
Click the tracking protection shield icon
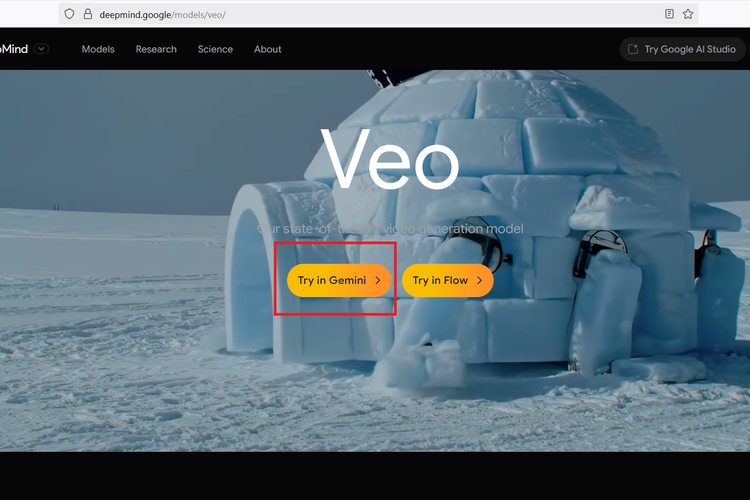click(x=70, y=14)
